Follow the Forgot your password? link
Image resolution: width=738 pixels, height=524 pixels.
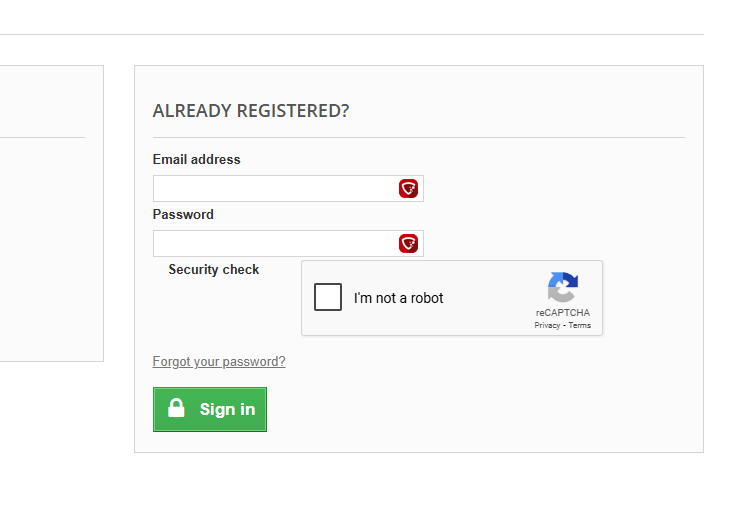click(x=219, y=362)
